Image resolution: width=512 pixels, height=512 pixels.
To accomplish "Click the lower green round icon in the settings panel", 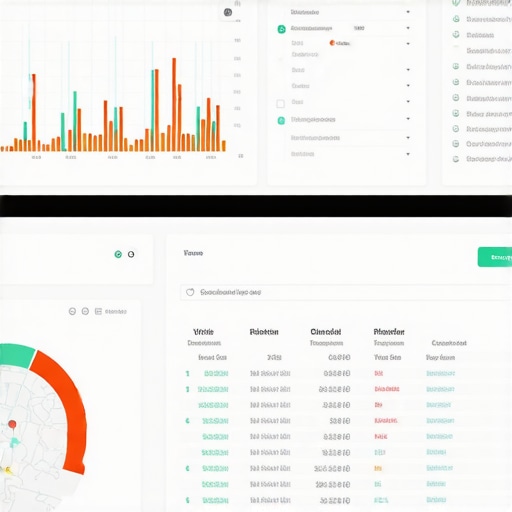I will [x=281, y=120].
